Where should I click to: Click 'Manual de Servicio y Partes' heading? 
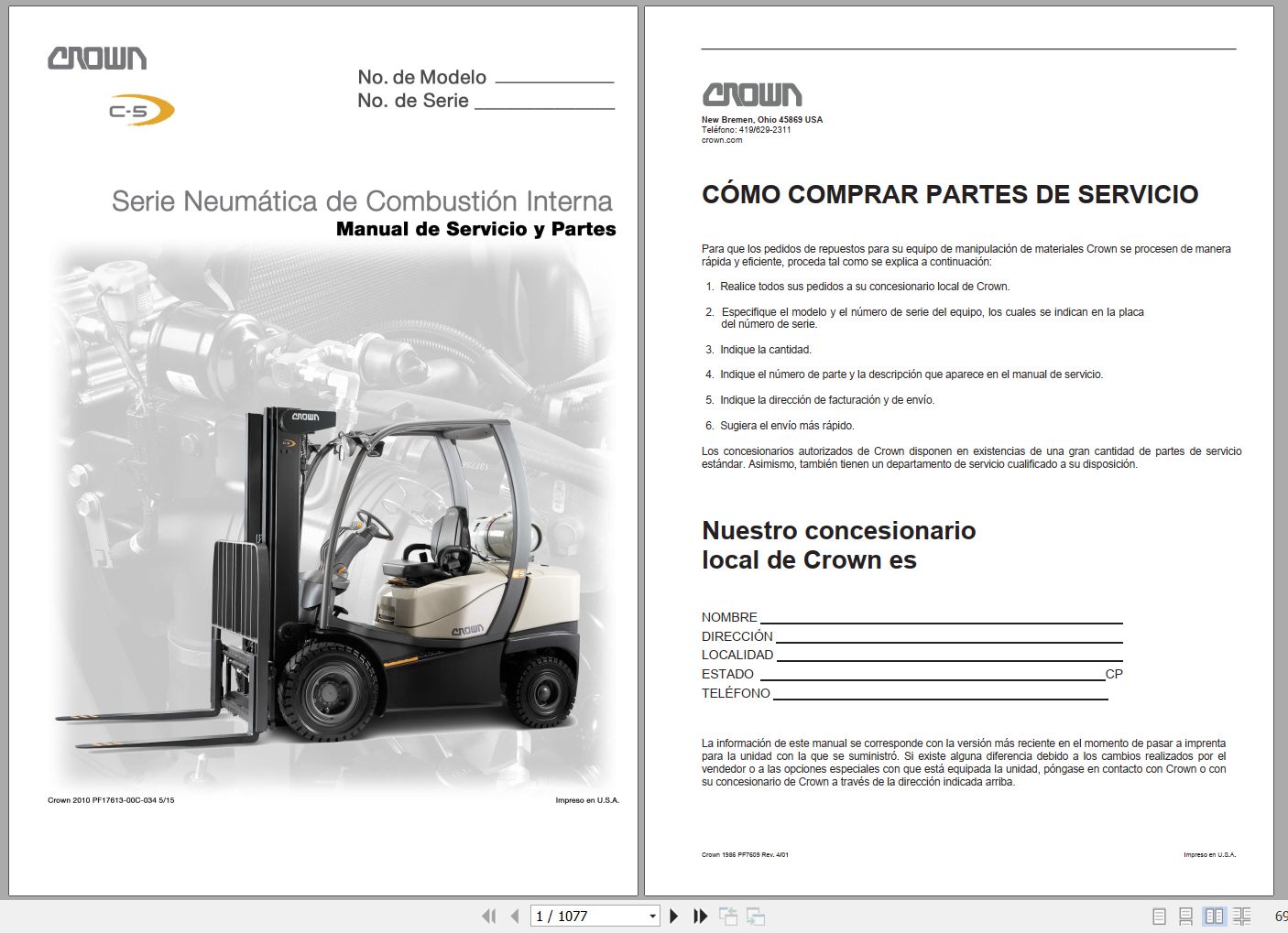pos(475,229)
